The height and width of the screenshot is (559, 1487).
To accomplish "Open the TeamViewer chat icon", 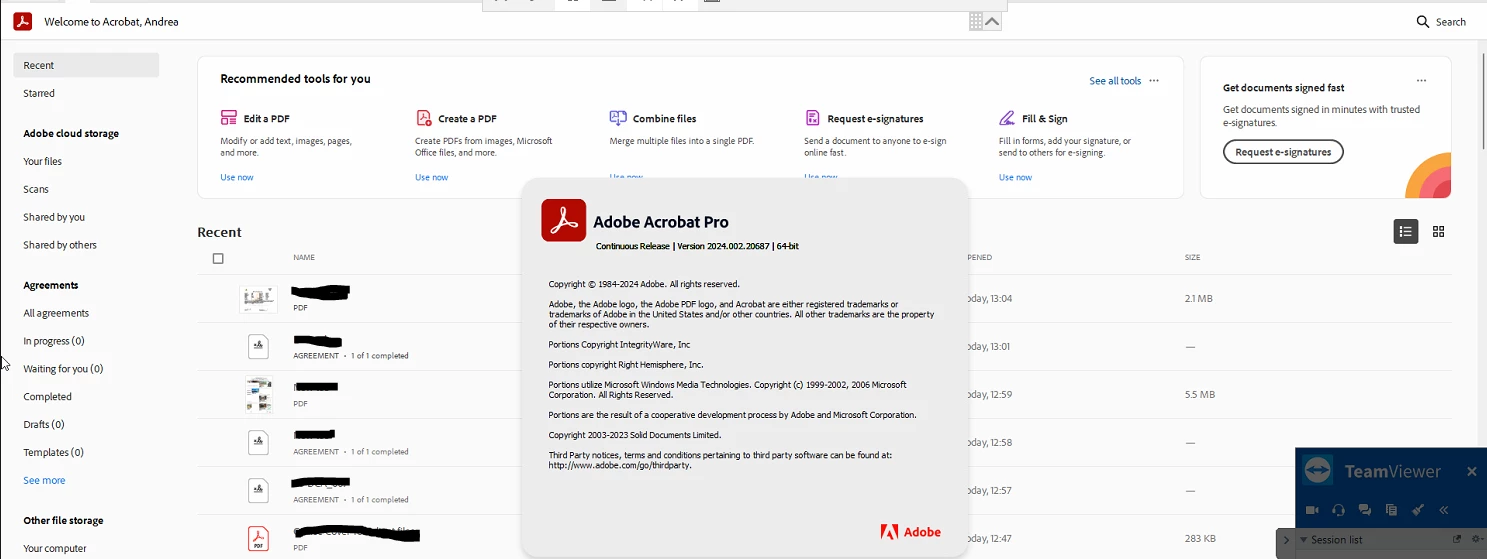I will pyautogui.click(x=1365, y=510).
